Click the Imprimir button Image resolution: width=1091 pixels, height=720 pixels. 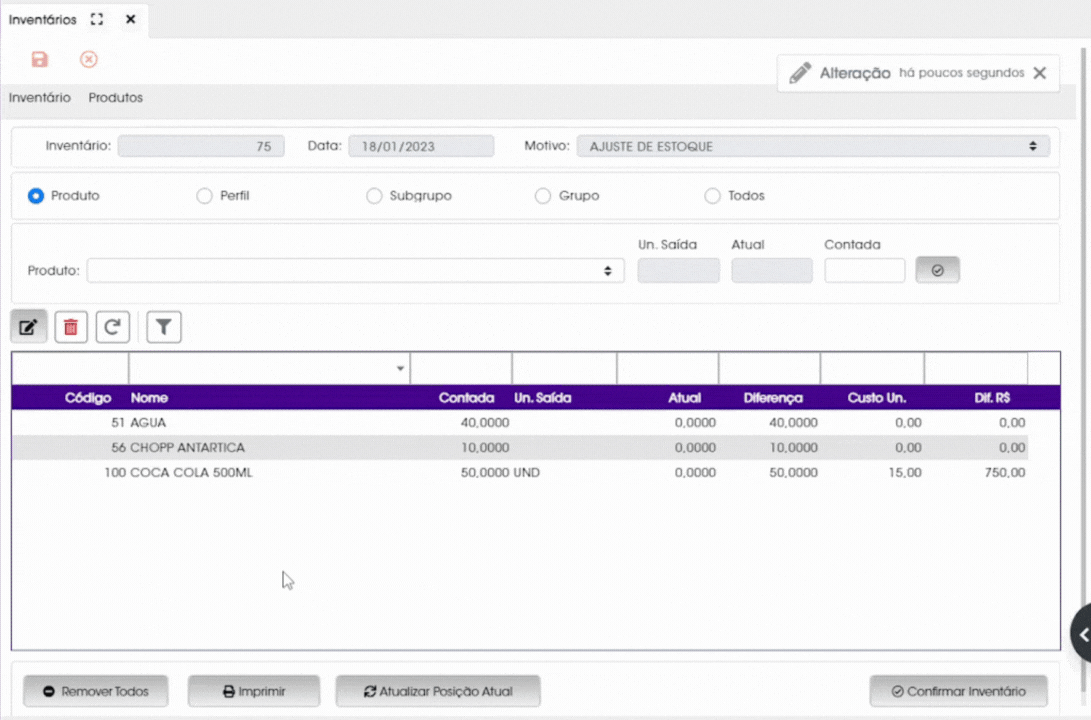point(254,691)
